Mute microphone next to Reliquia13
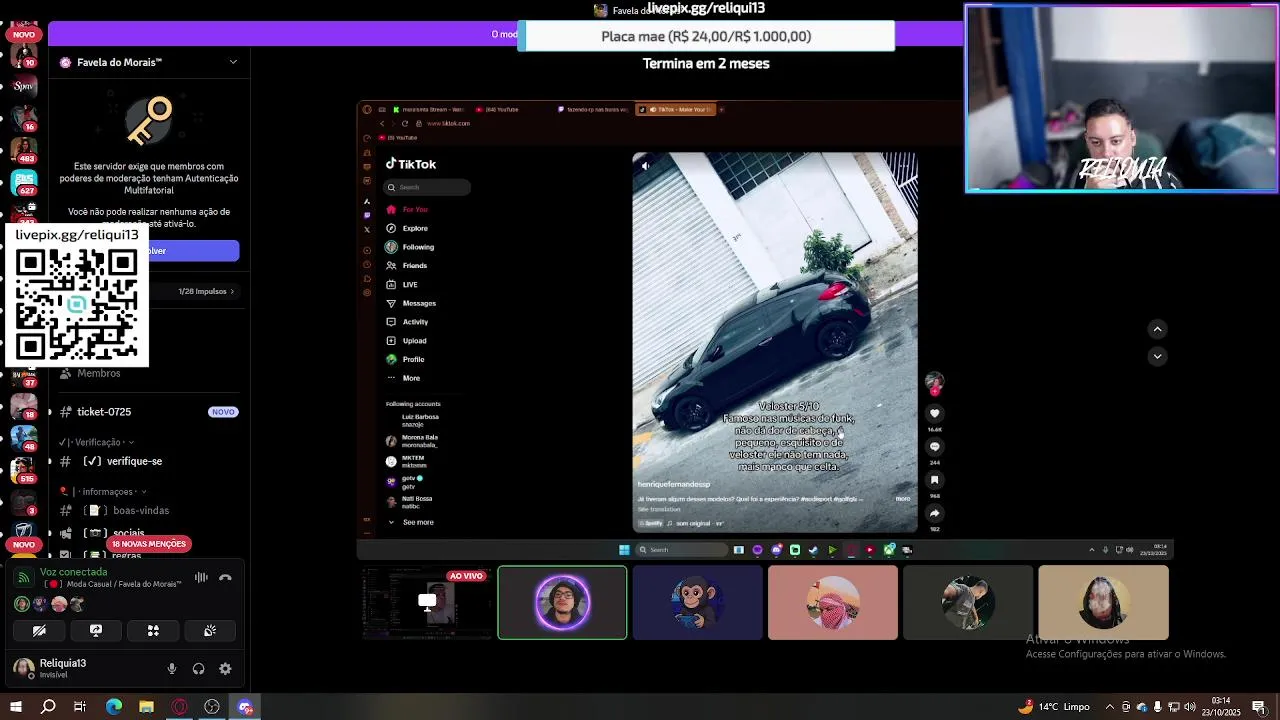The width and height of the screenshot is (1280, 720). tap(172, 669)
